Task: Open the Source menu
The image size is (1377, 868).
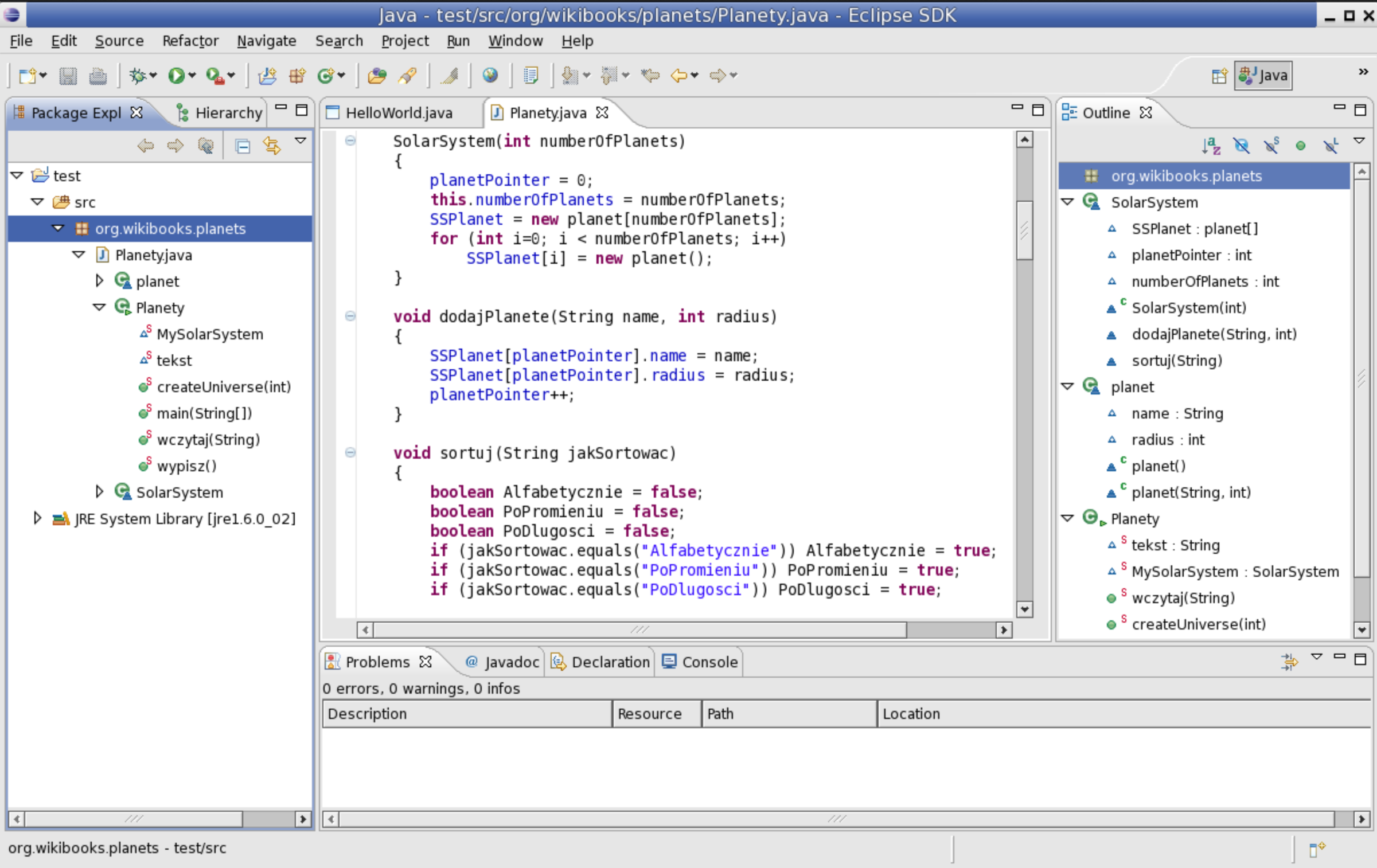Action: [x=119, y=41]
